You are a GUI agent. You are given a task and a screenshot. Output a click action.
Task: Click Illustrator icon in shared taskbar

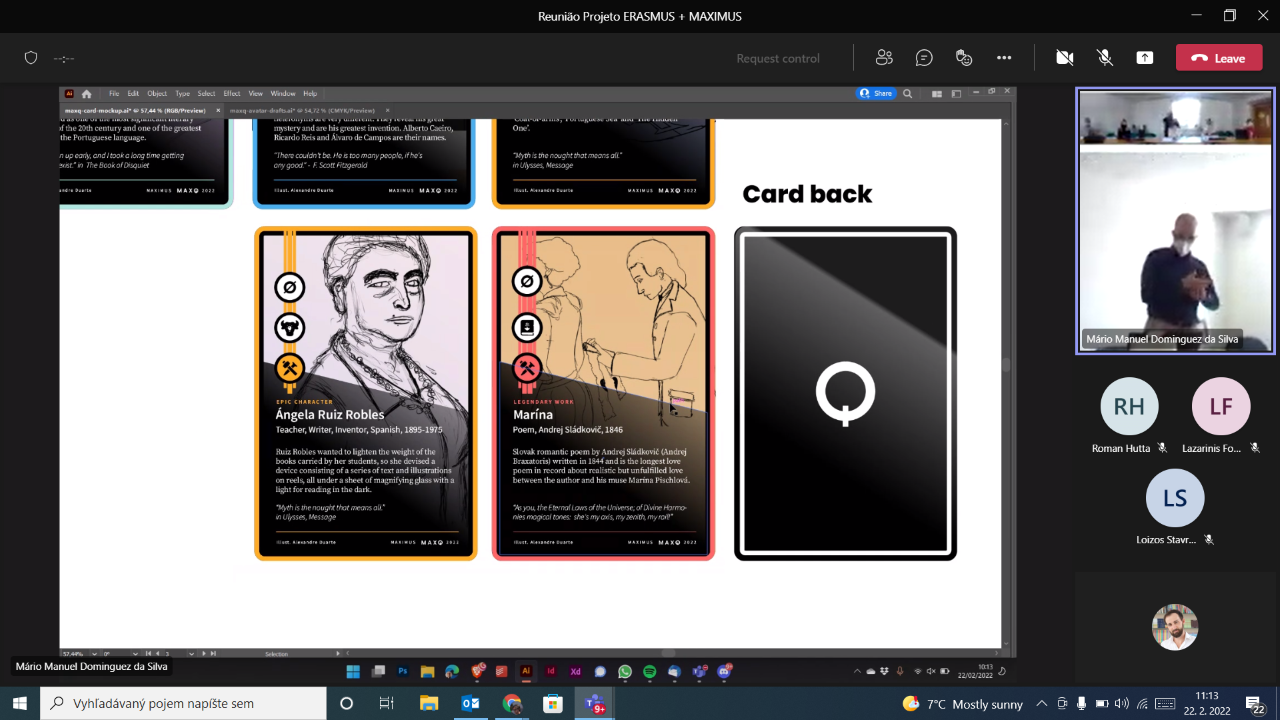[x=526, y=672]
